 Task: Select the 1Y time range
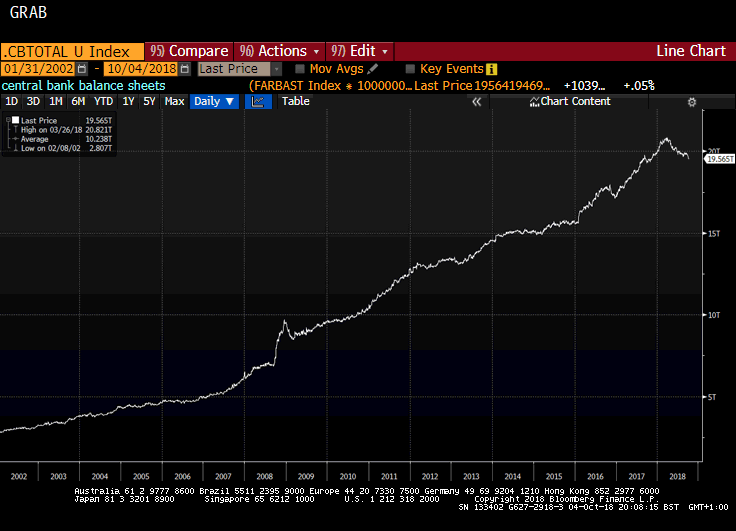coord(128,101)
